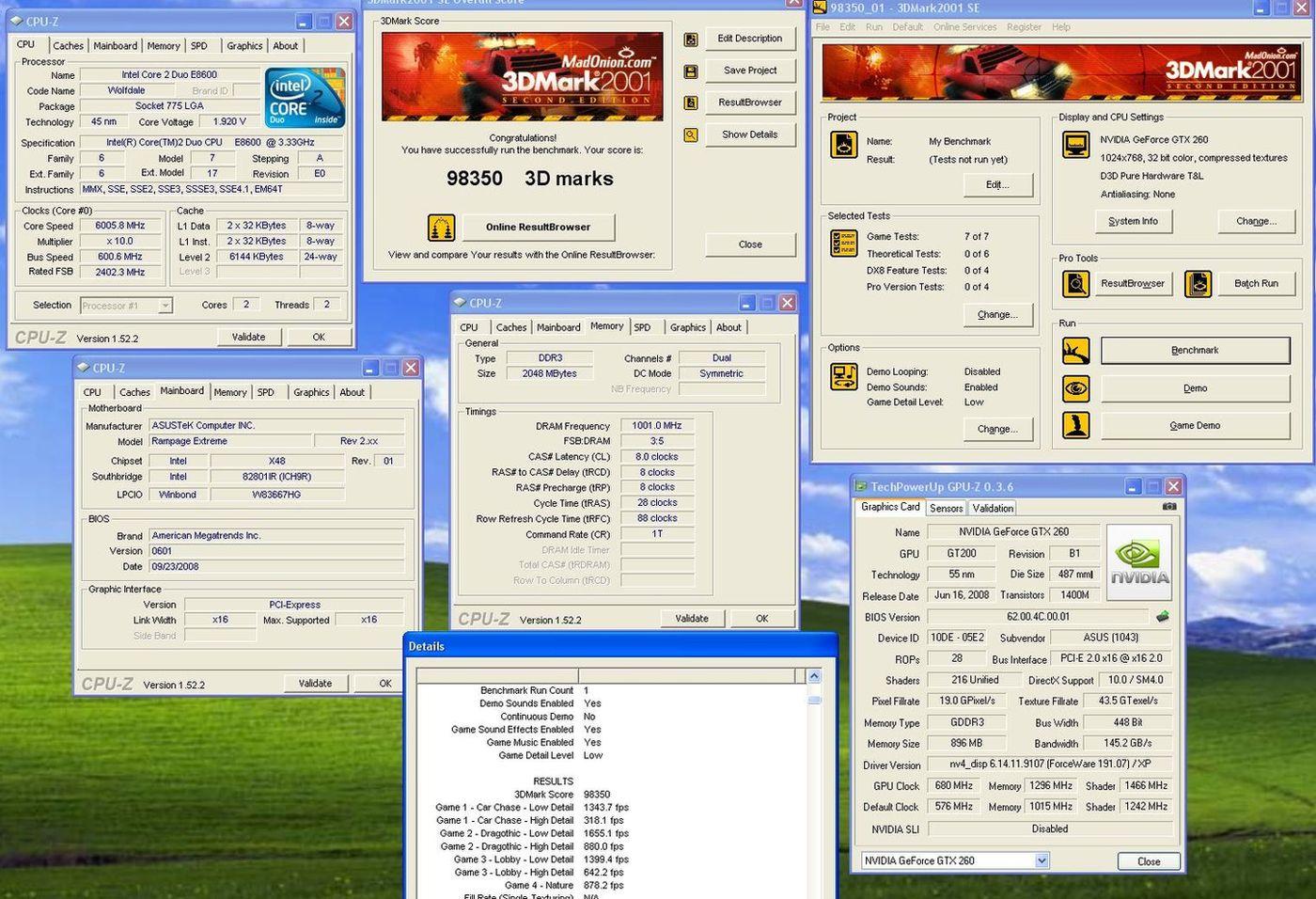The width and height of the screenshot is (1316, 899).
Task: Click the Online ResultBrowser tower icon
Action: 442,228
